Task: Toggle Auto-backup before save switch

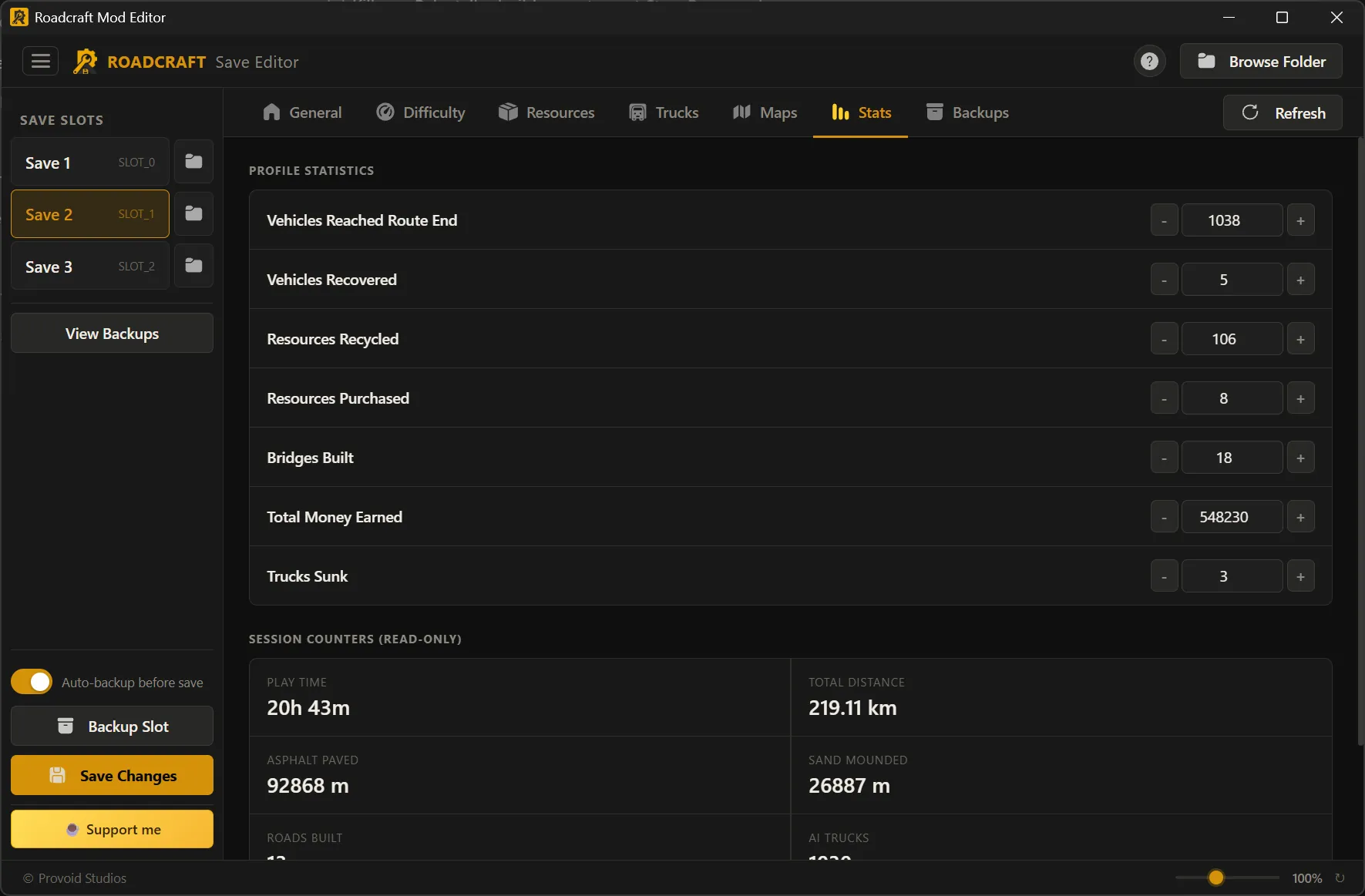Action: 32,682
